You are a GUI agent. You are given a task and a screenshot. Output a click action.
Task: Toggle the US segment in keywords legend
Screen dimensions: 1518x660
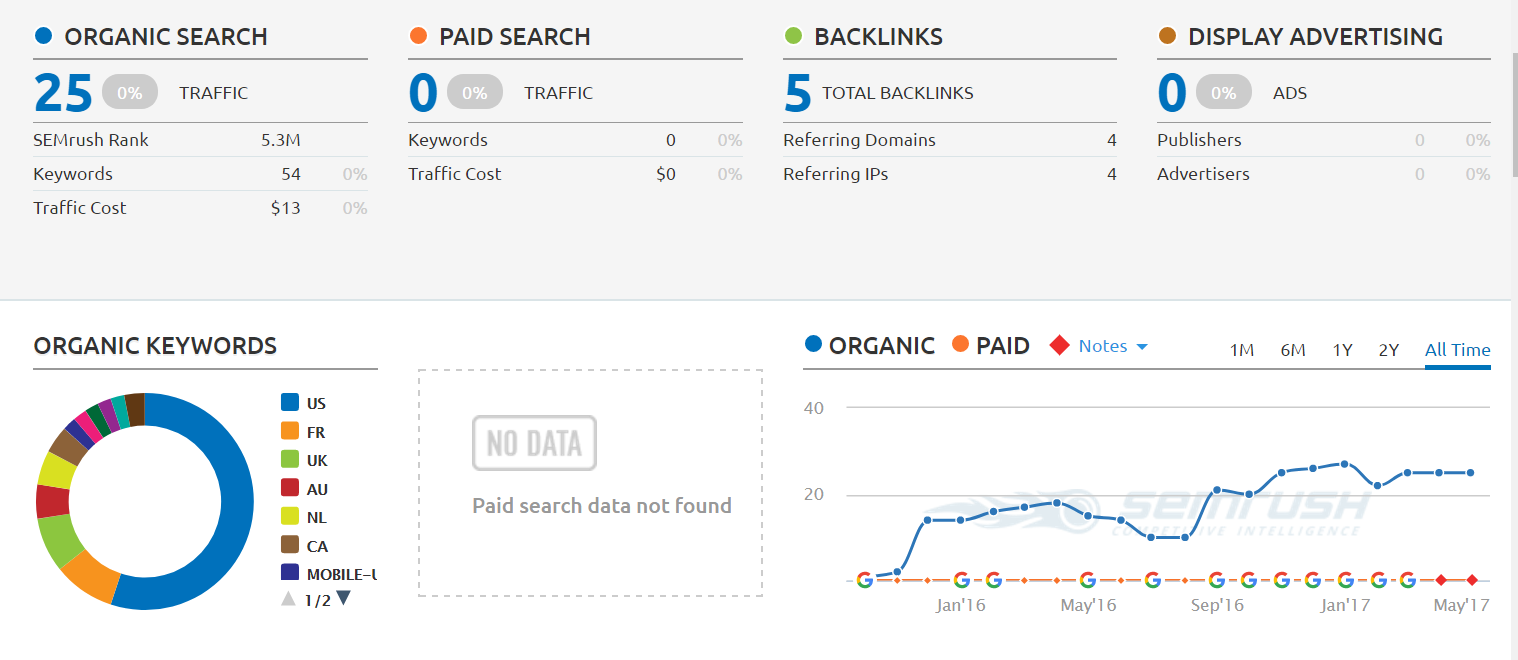pyautogui.click(x=303, y=404)
